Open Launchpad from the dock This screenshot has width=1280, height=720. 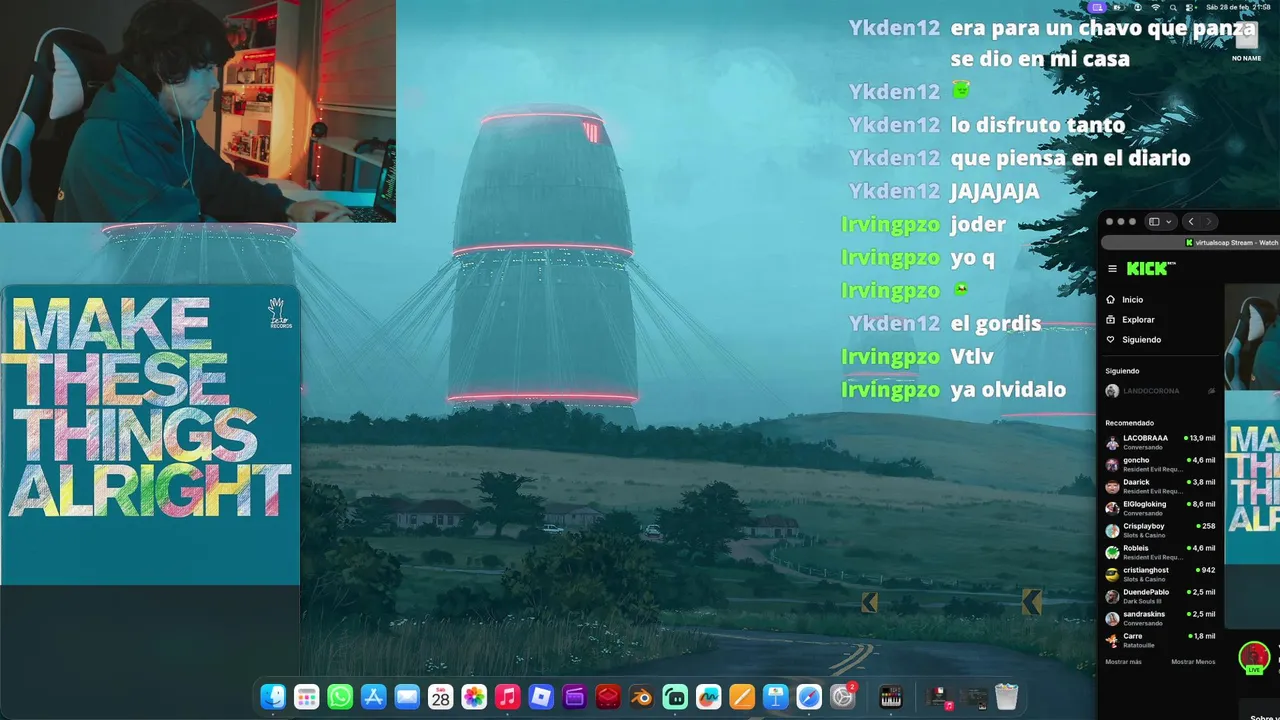tap(307, 697)
